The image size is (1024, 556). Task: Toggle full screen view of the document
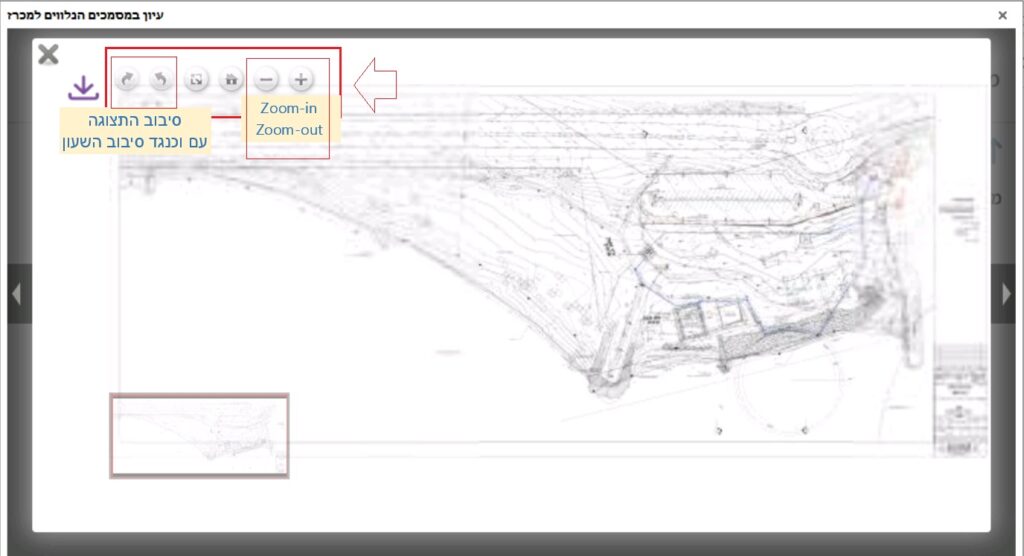tap(197, 80)
